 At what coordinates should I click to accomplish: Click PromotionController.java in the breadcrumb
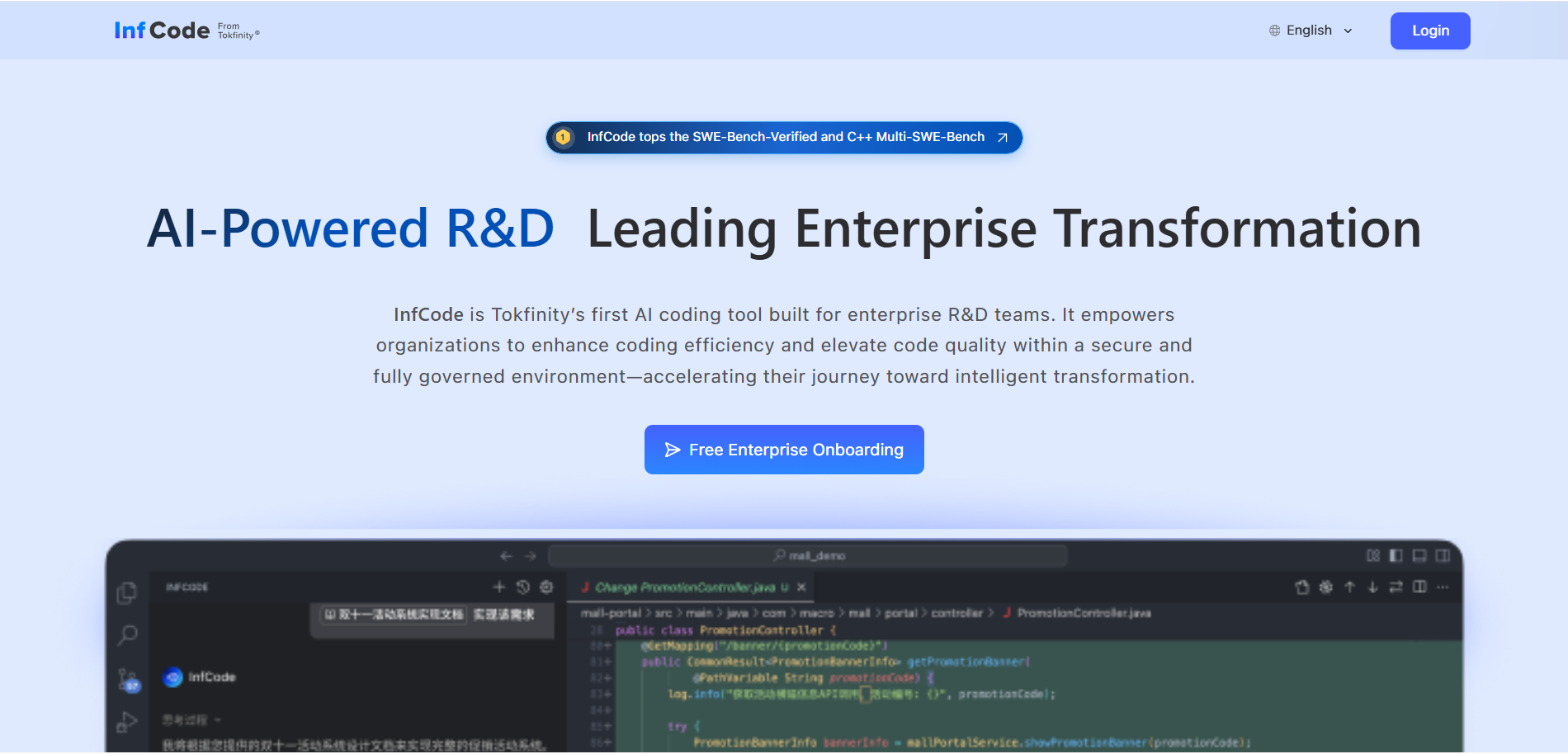(x=1084, y=613)
